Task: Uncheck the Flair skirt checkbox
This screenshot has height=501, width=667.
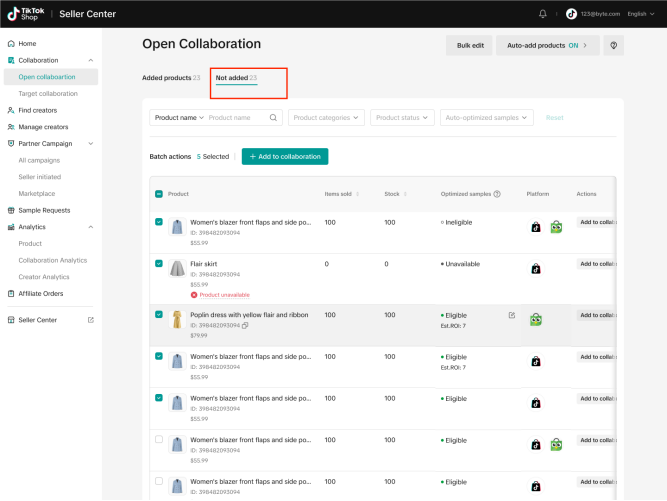Action: click(x=159, y=264)
